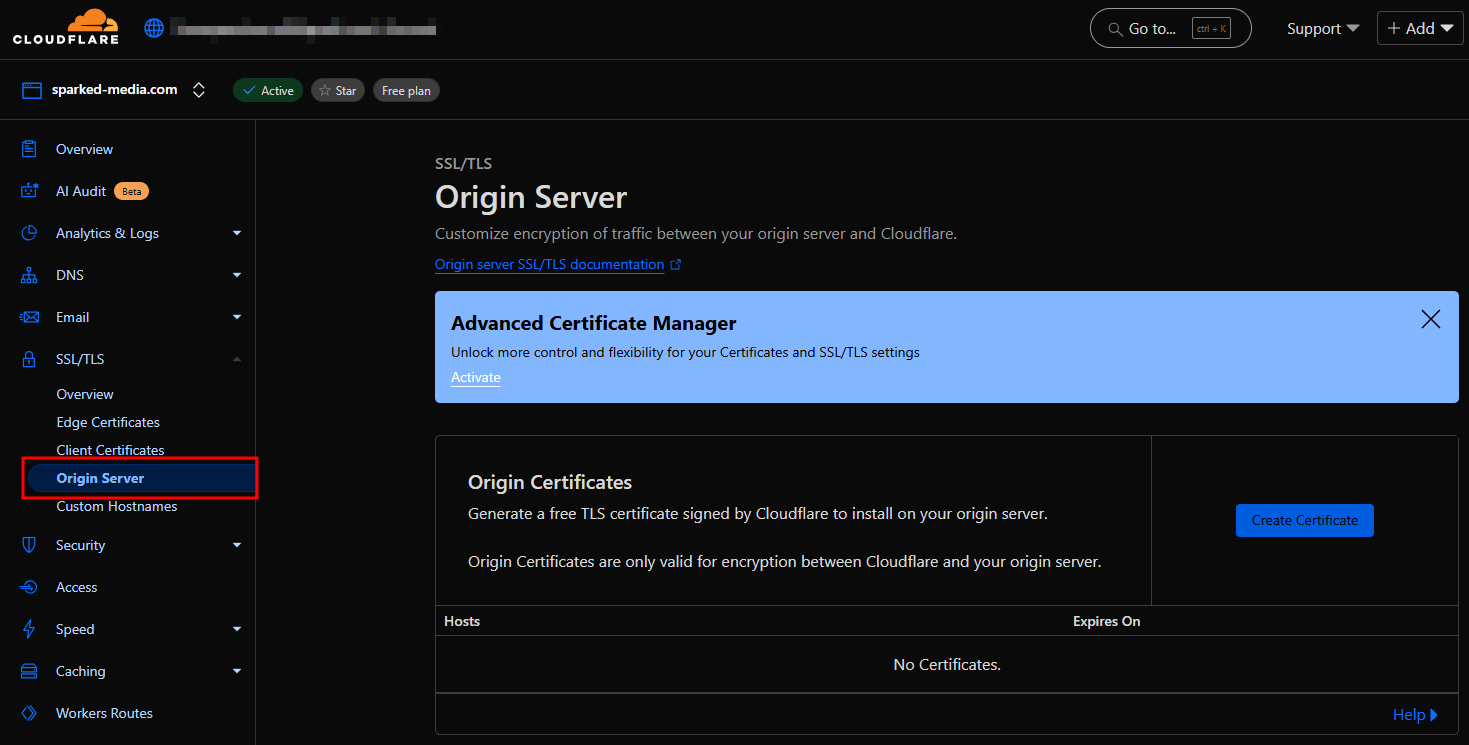Screen dimensions: 1469x745
Task: Click the Cloudflare logo
Action: pos(66,27)
